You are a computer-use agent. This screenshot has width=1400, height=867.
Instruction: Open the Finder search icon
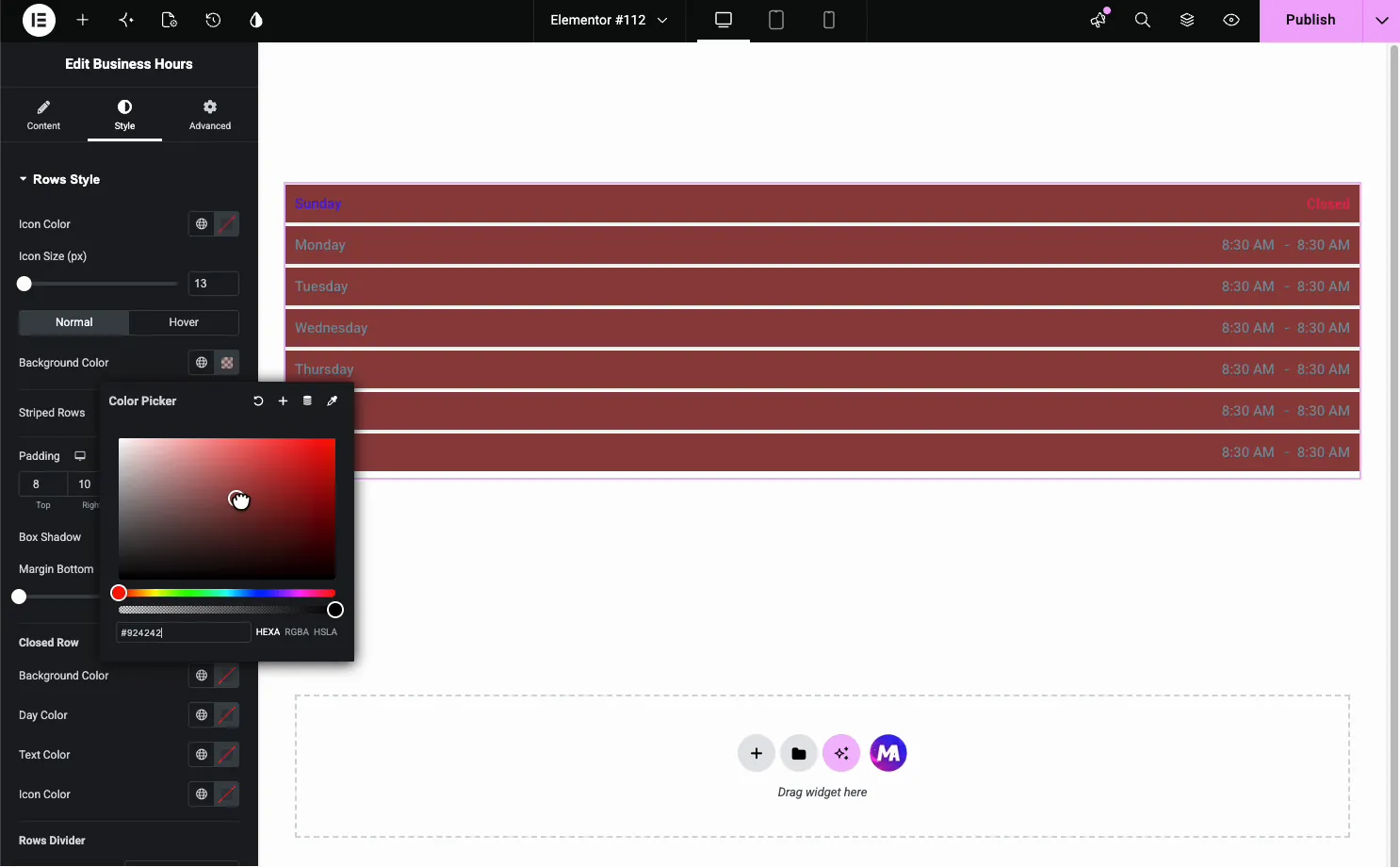click(1143, 20)
